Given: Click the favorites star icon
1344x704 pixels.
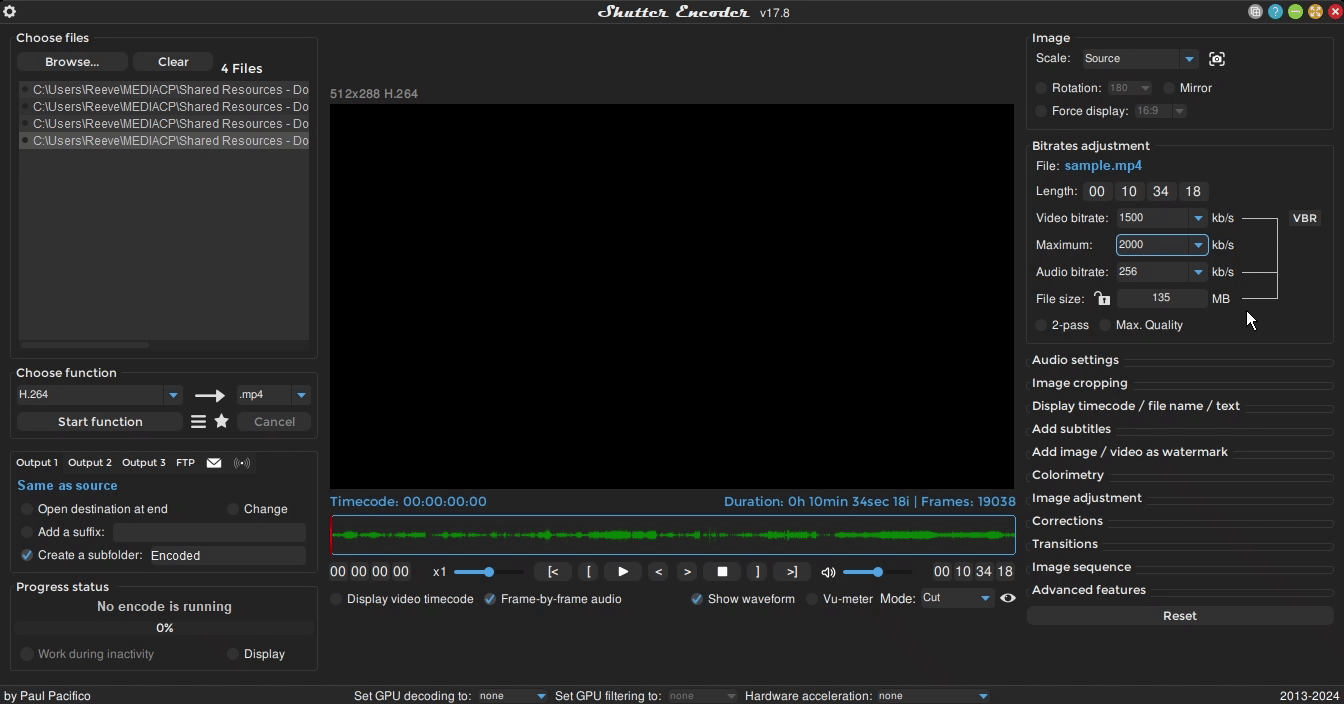Looking at the screenshot, I should pyautogui.click(x=221, y=422).
